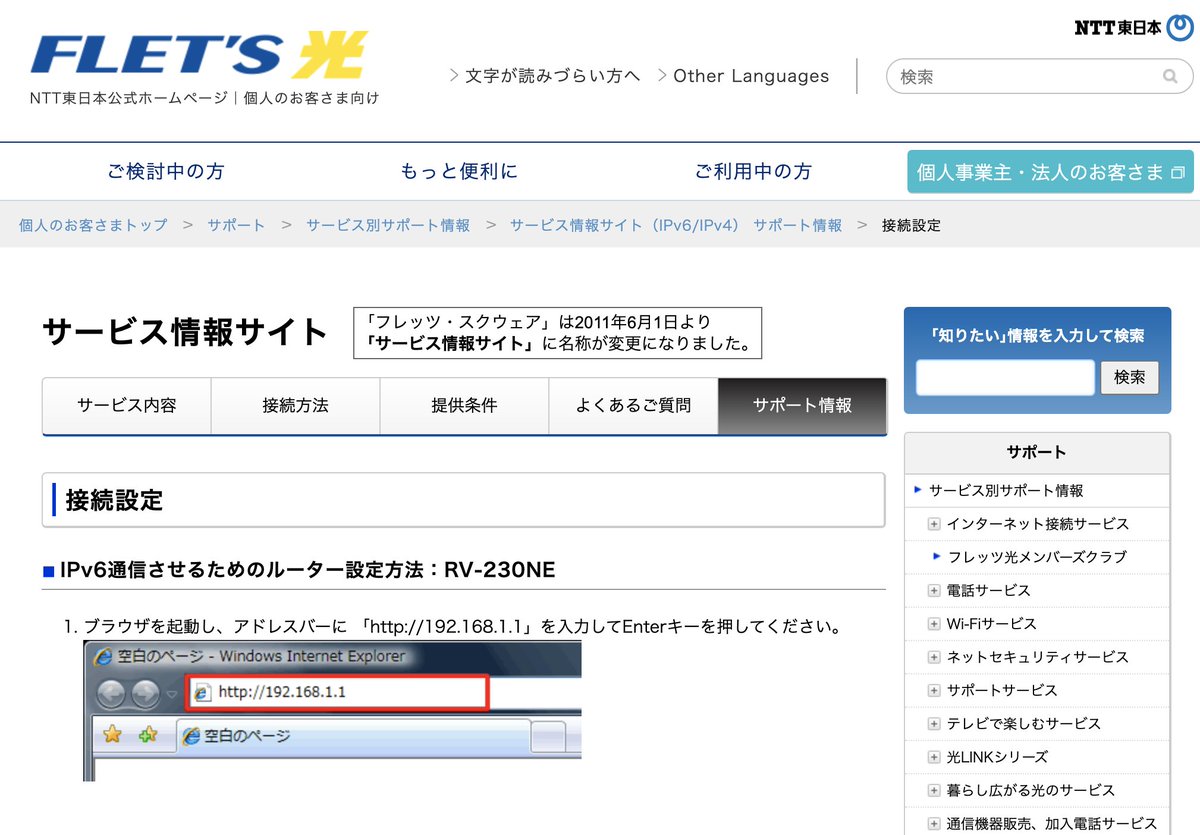Click the IPv6通信させるためのルーター設定方法：RV-230NE heading
The image size is (1200, 835).
(307, 570)
